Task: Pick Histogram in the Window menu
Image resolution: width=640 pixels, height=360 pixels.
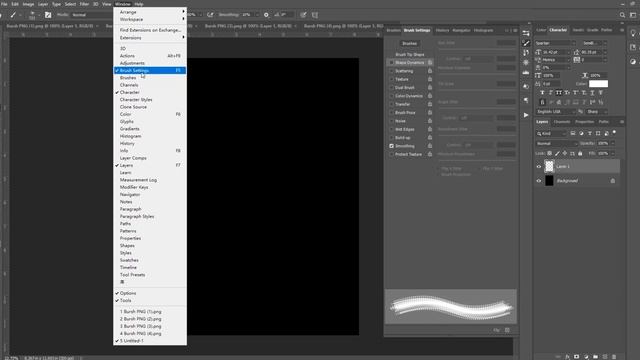Action: 150,136
